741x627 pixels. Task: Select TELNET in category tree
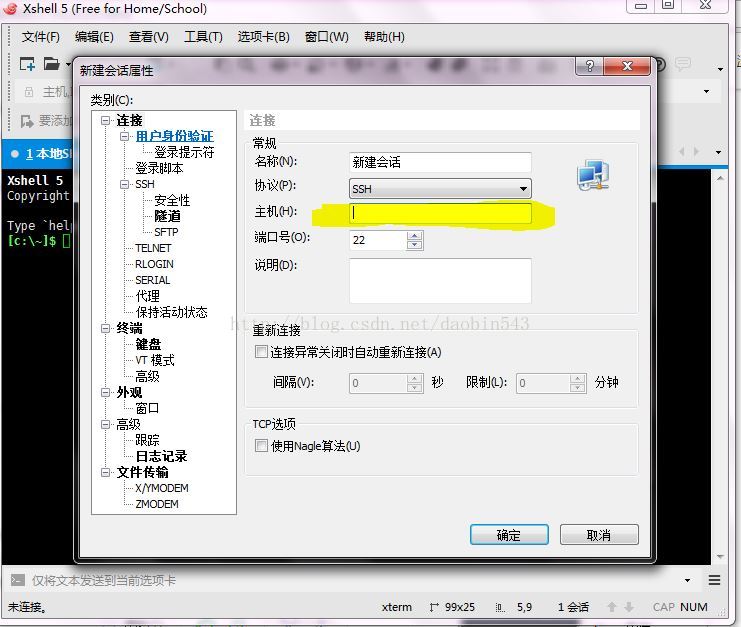153,248
